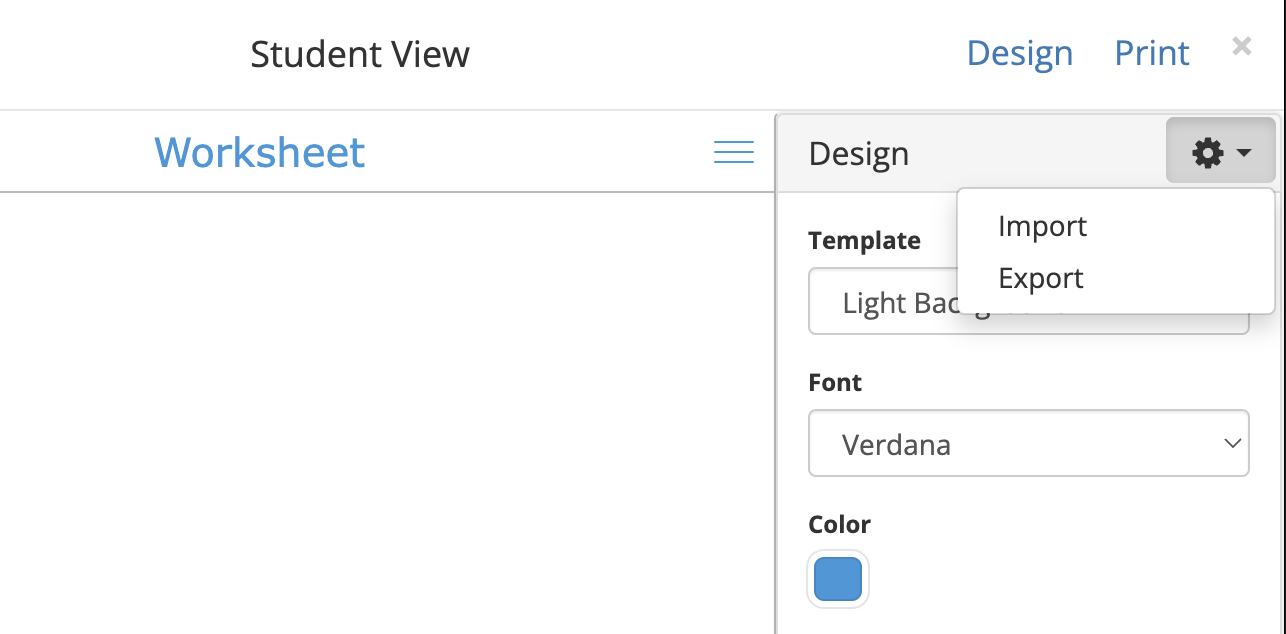Click the Student View heading
This screenshot has height=634, width=1286.
[x=360, y=54]
